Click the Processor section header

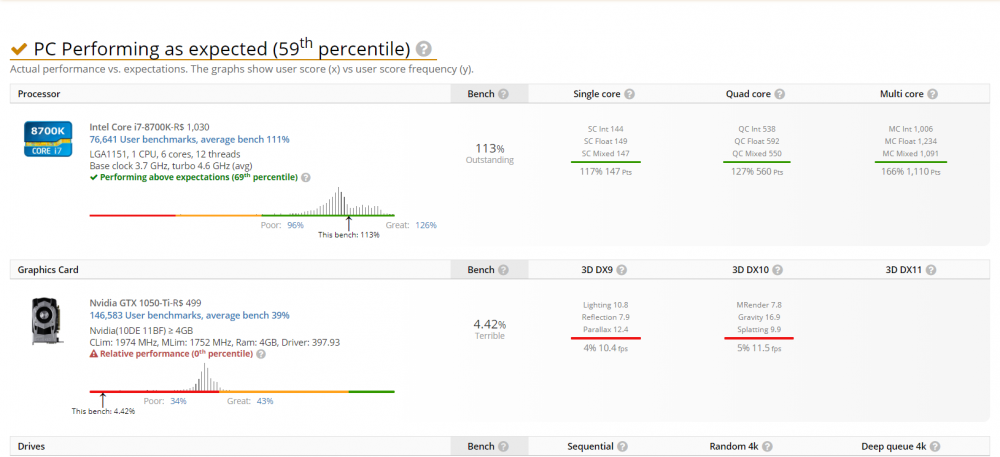[39, 94]
